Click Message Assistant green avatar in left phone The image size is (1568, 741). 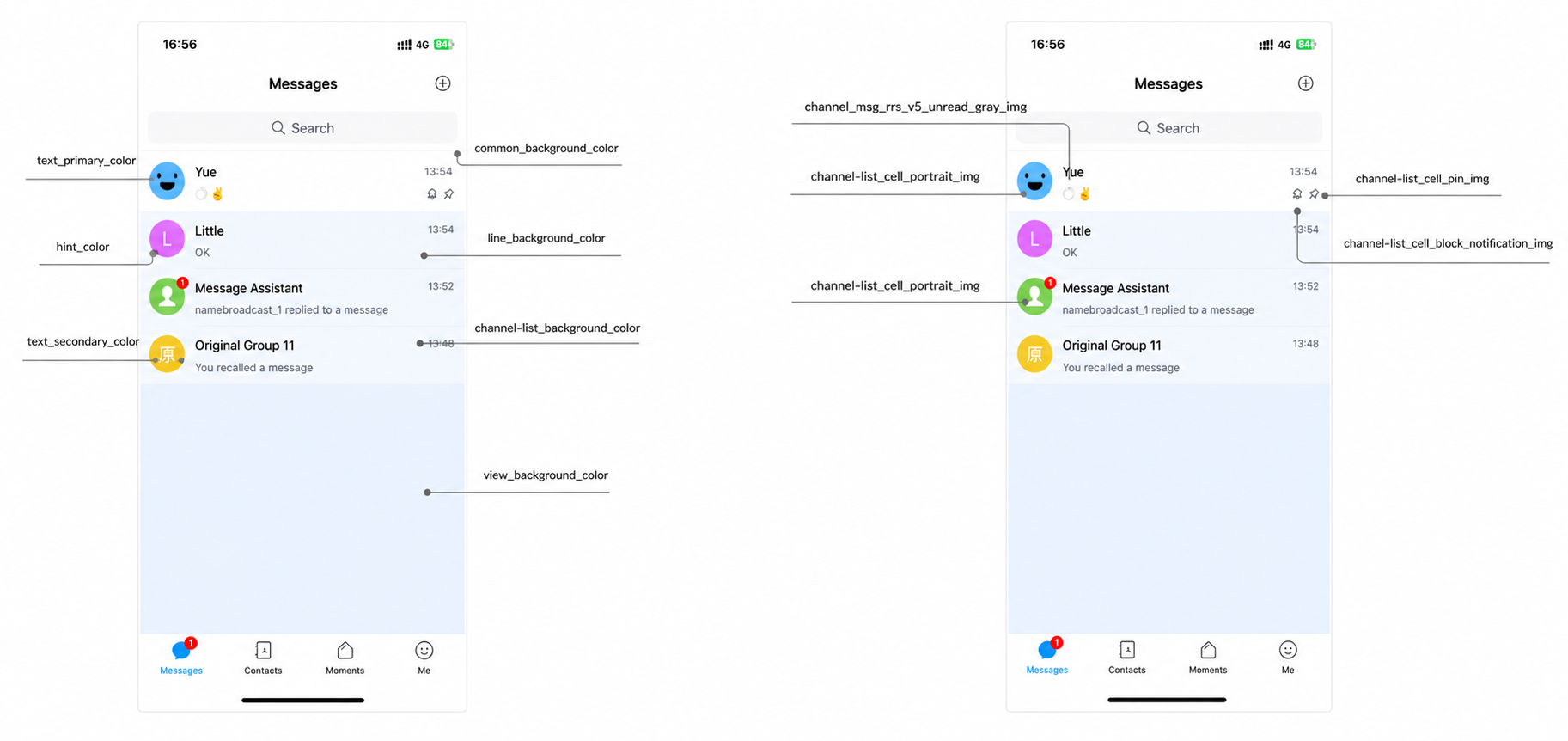168,297
